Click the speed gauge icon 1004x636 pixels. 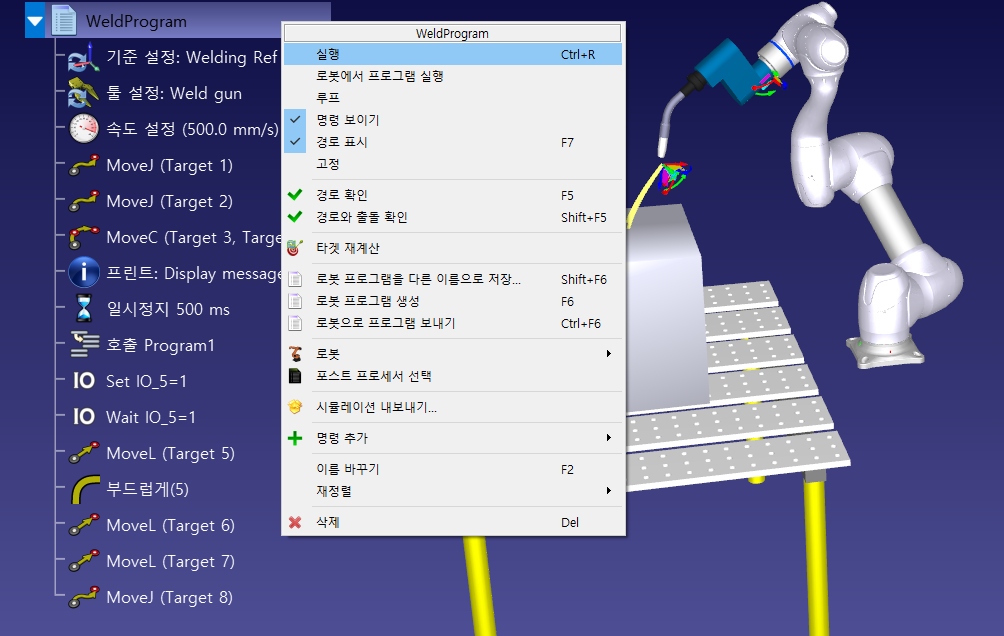(x=84, y=129)
